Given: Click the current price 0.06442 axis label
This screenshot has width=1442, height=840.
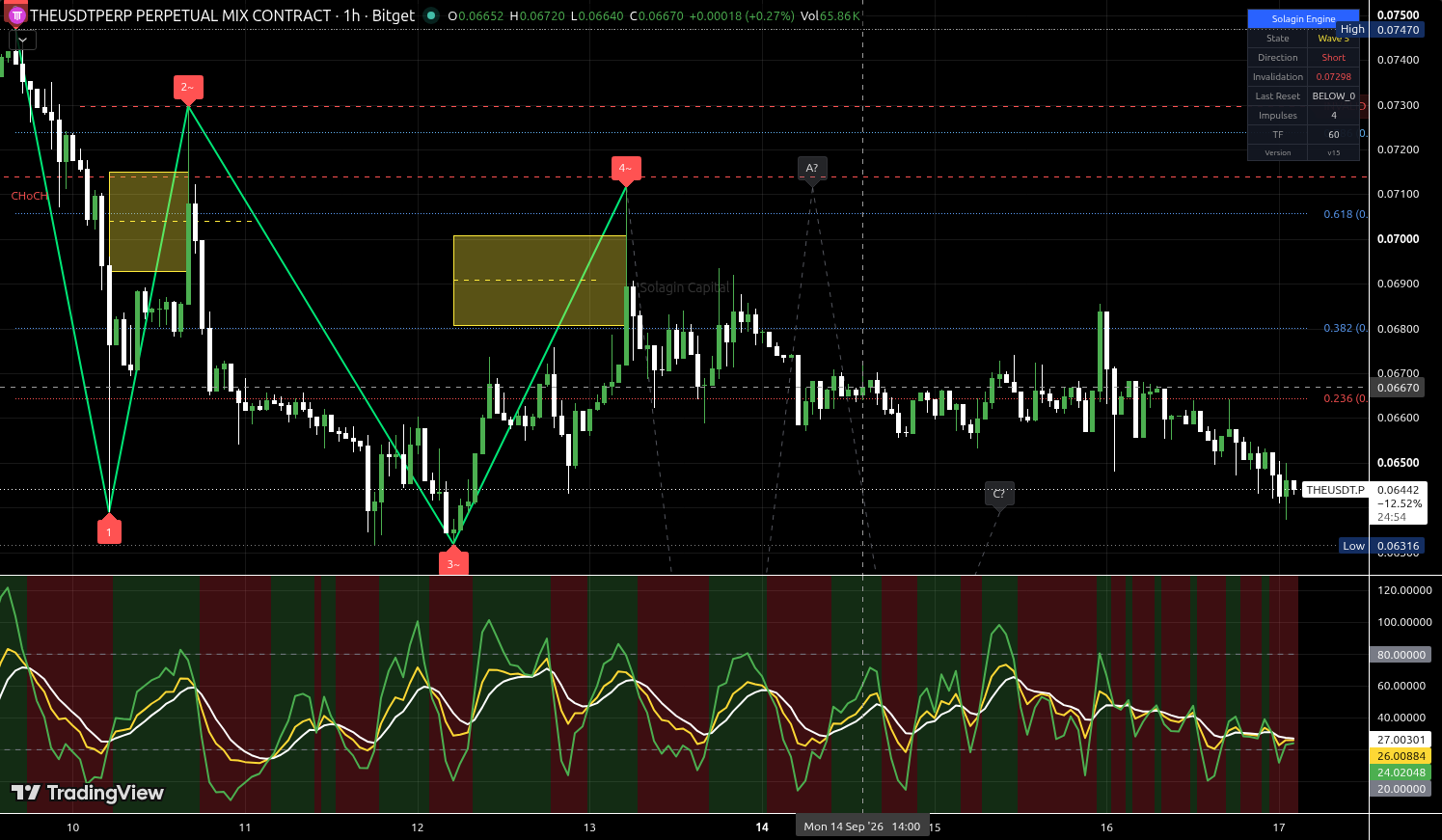Looking at the screenshot, I should click(x=1398, y=490).
